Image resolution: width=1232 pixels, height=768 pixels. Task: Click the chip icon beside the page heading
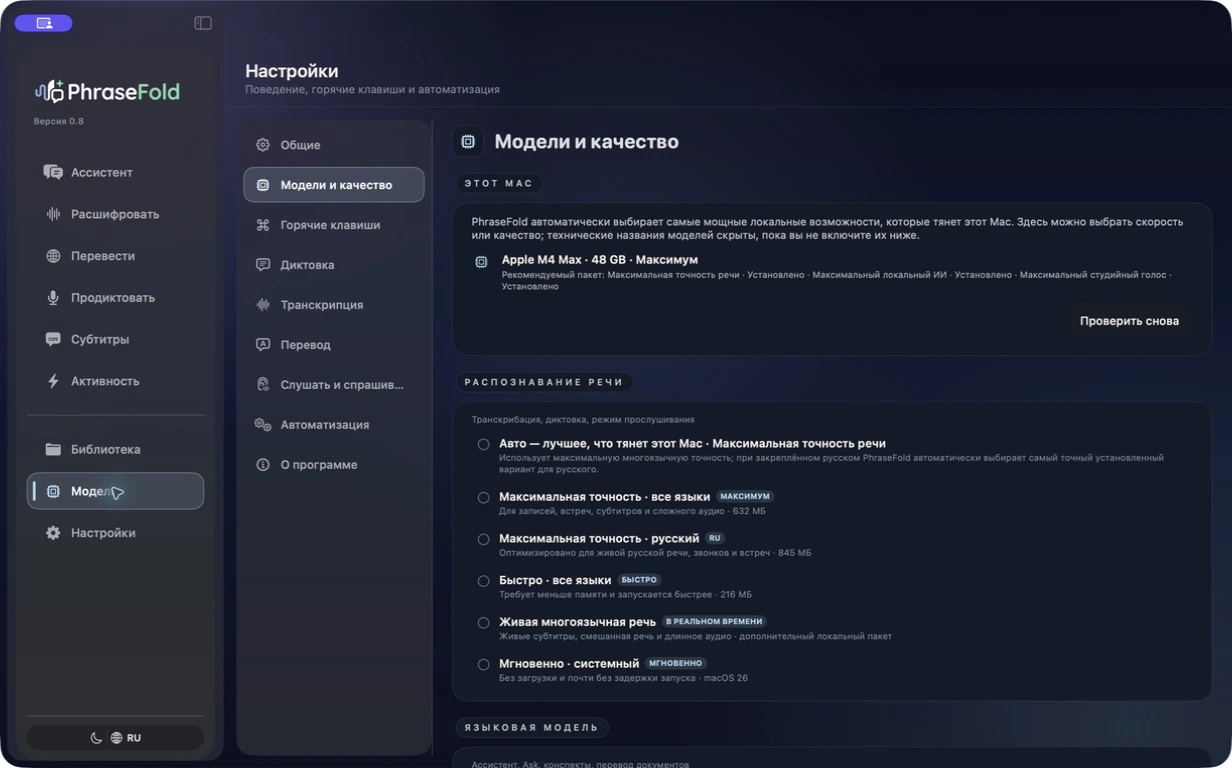(x=468, y=142)
